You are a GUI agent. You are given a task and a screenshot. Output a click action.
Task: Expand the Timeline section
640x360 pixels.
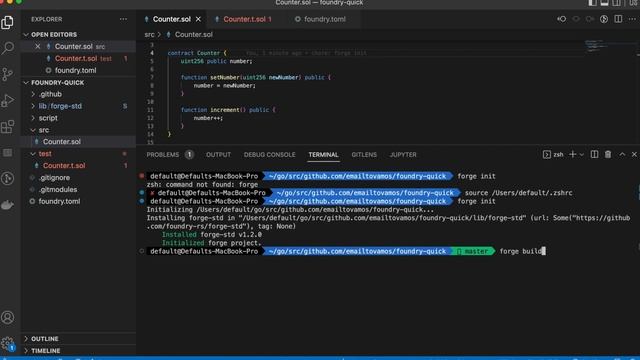(45, 351)
